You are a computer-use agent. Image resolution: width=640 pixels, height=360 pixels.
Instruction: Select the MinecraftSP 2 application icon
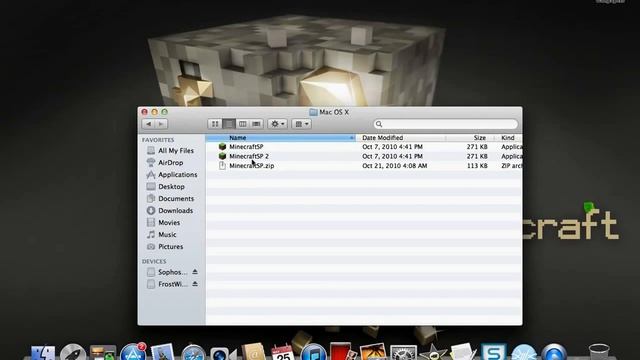(222, 156)
